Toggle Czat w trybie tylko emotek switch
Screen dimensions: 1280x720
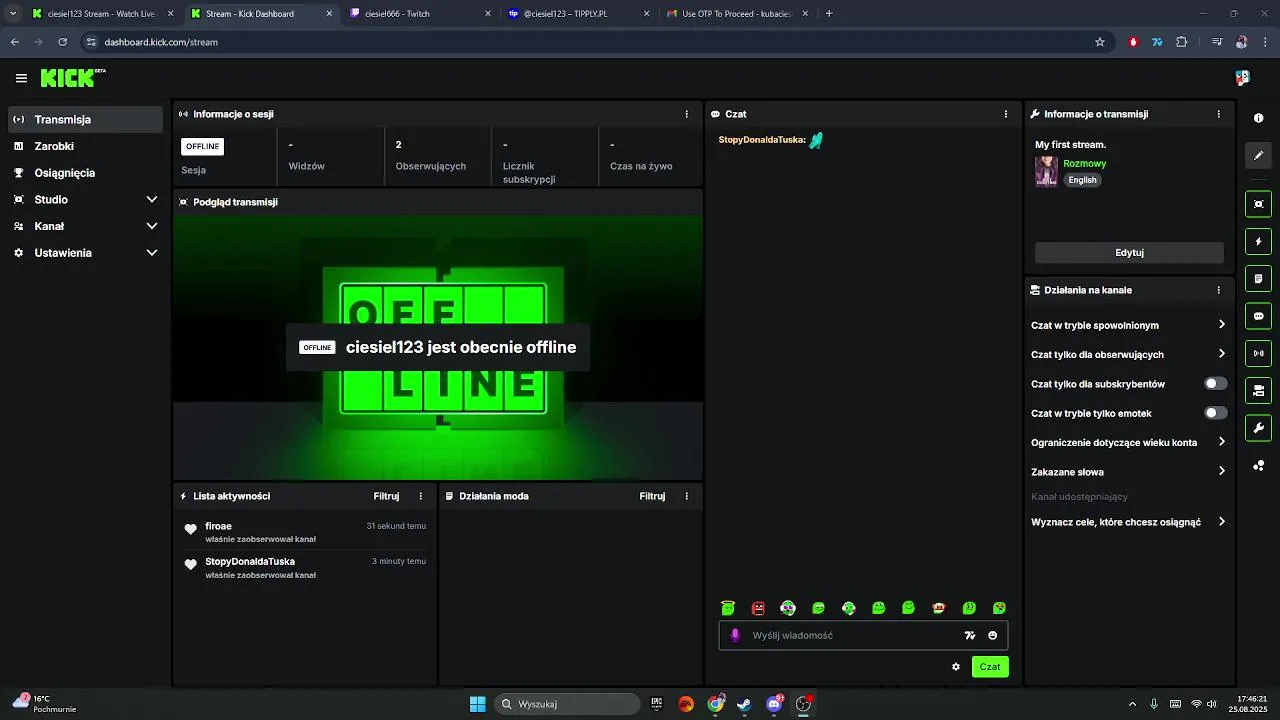(x=1216, y=413)
